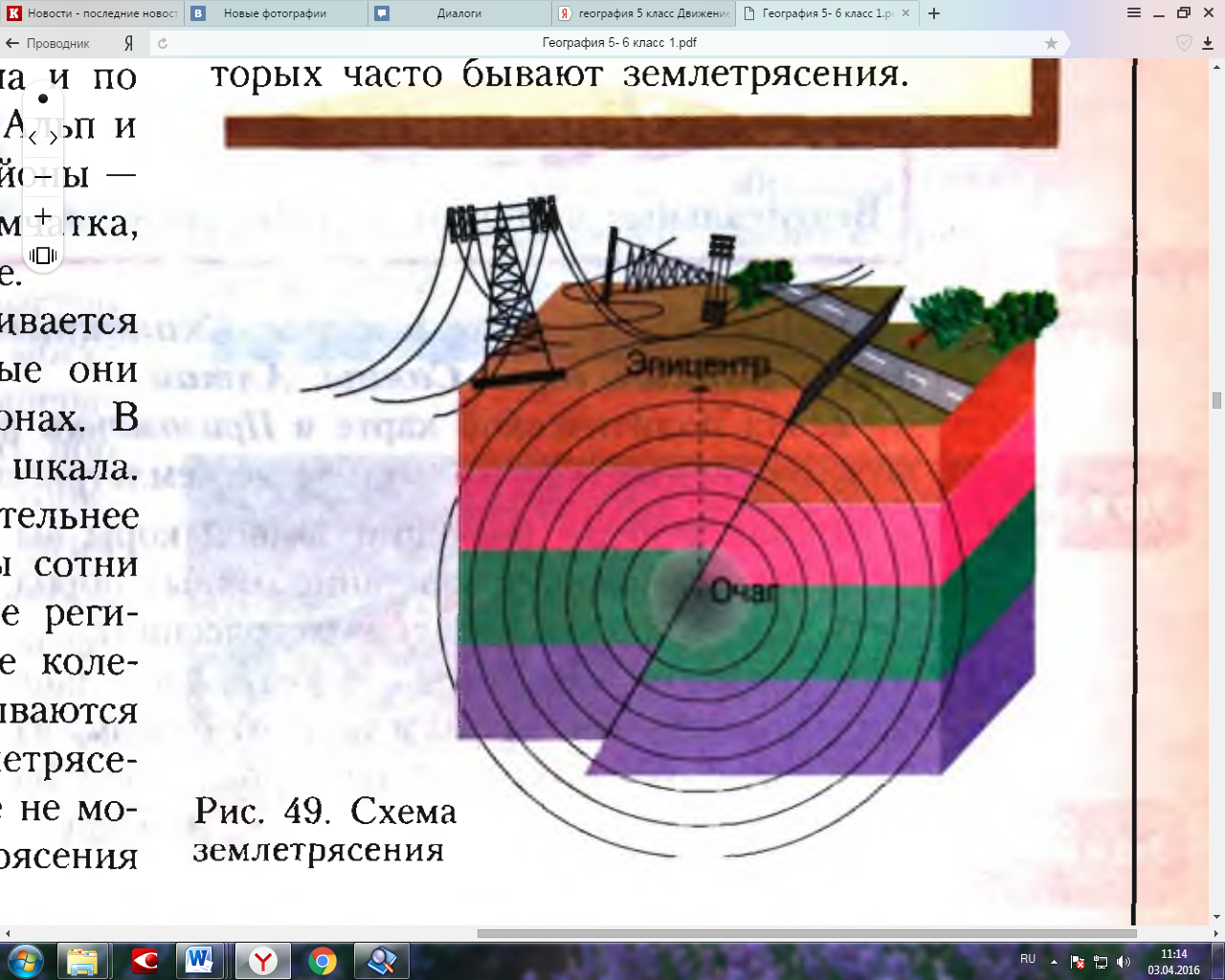Click scroll-left arrow of horizontal scrollbar

tap(8, 933)
